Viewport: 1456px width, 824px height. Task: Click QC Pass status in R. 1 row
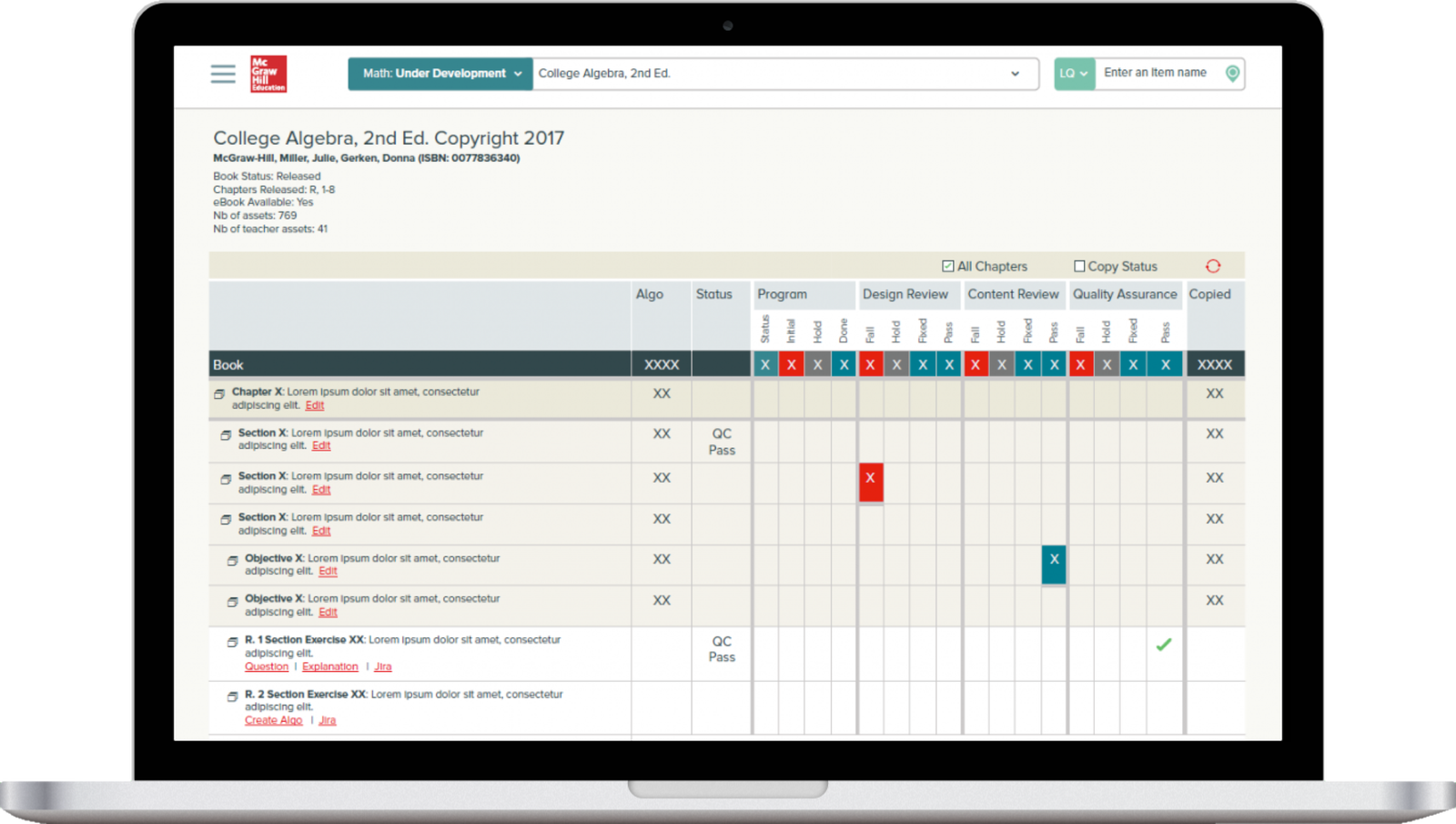pos(722,649)
